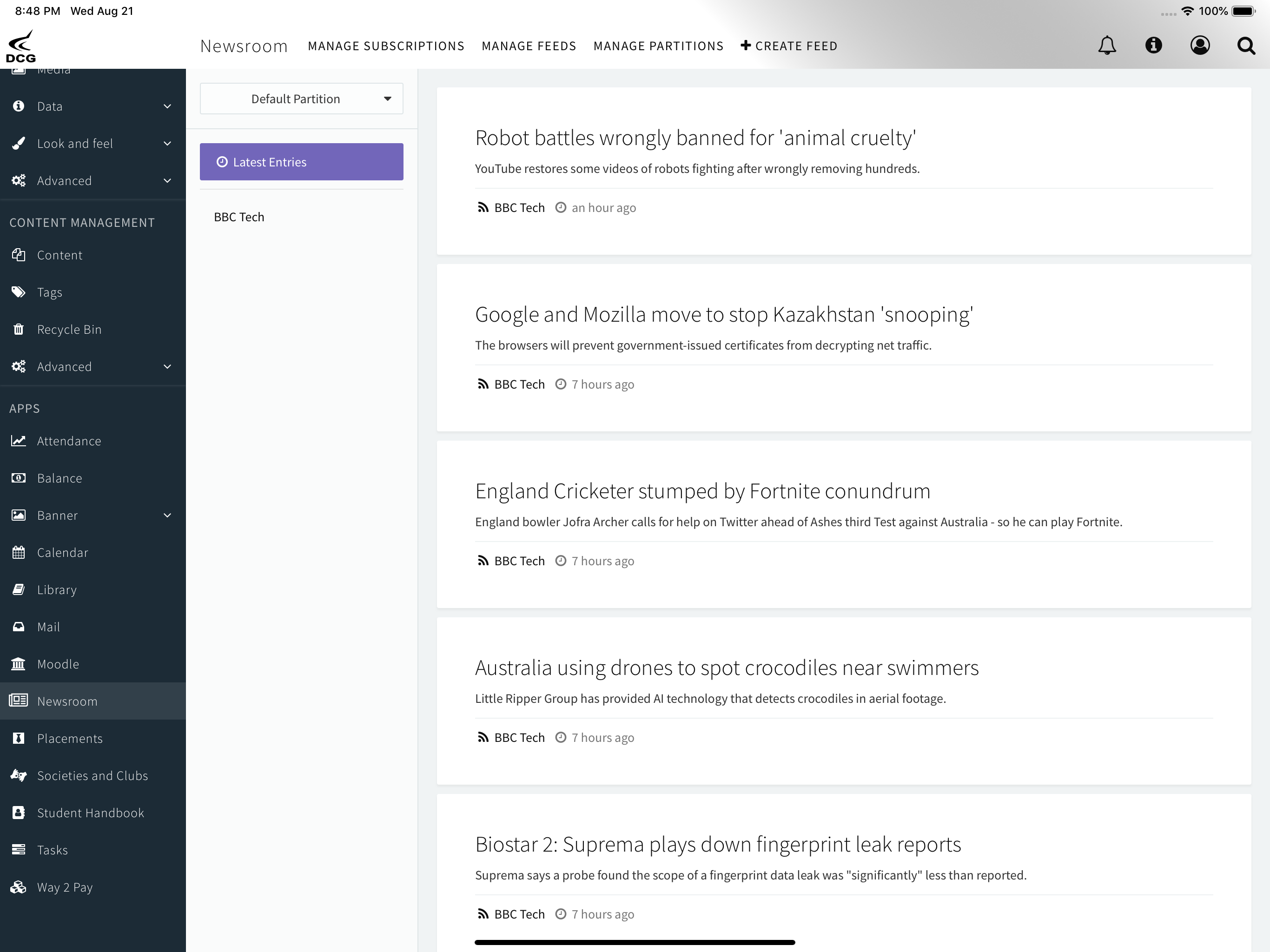1270x952 pixels.
Task: Click the Content documents icon in sidebar
Action: [19, 255]
